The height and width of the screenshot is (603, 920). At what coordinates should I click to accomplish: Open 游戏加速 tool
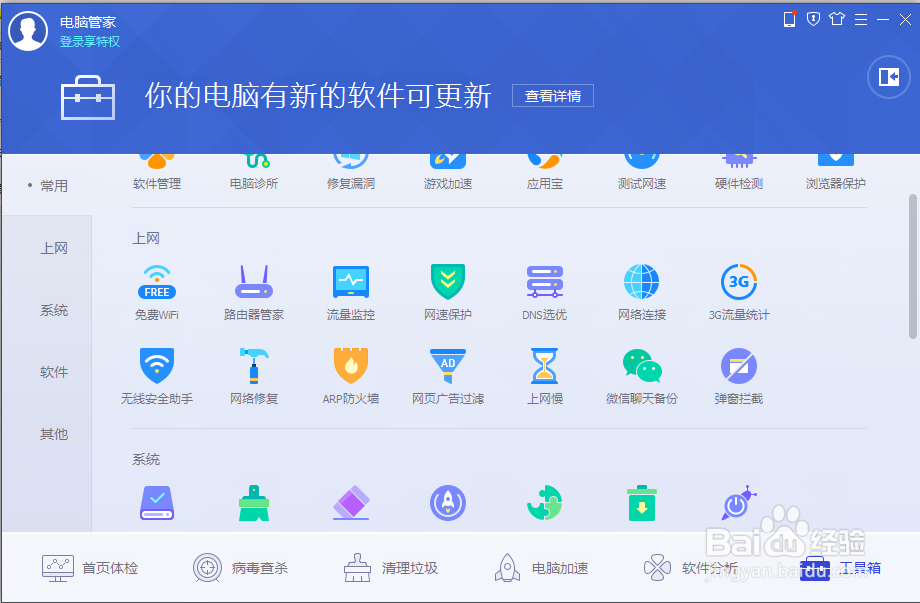(x=448, y=172)
